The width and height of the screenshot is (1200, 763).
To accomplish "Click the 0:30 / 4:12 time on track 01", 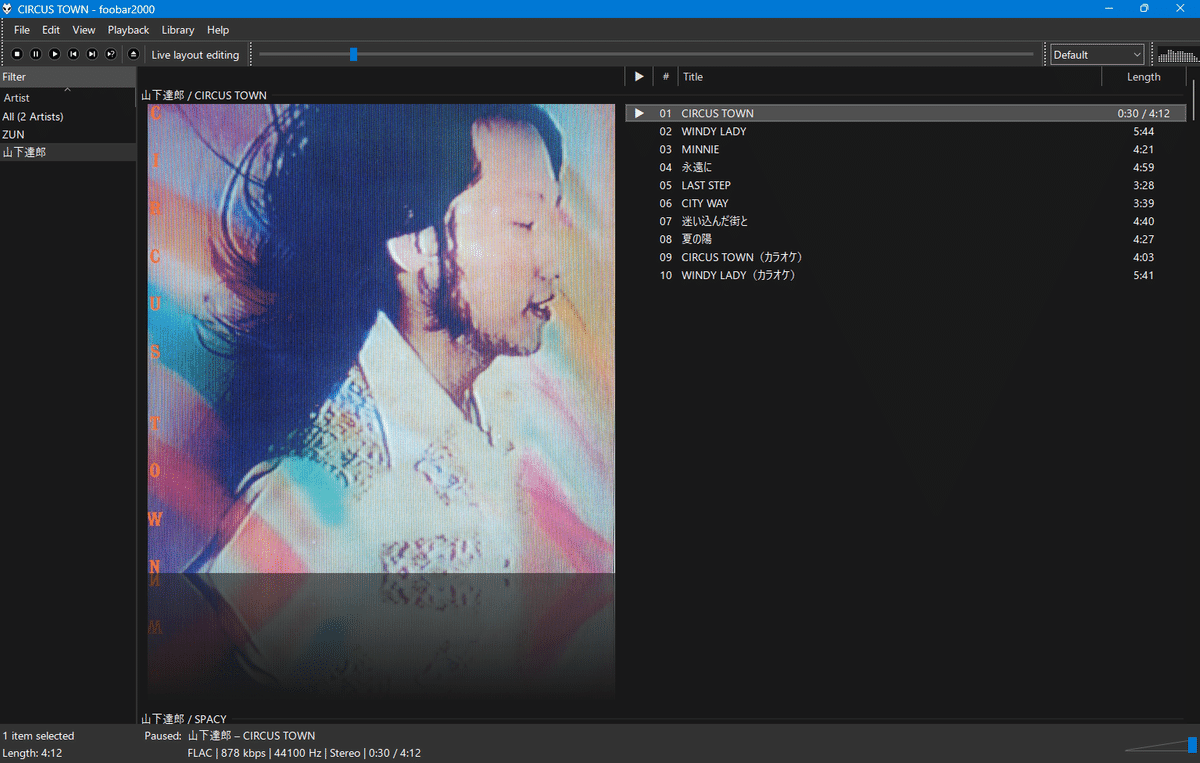I will click(x=1144, y=114).
